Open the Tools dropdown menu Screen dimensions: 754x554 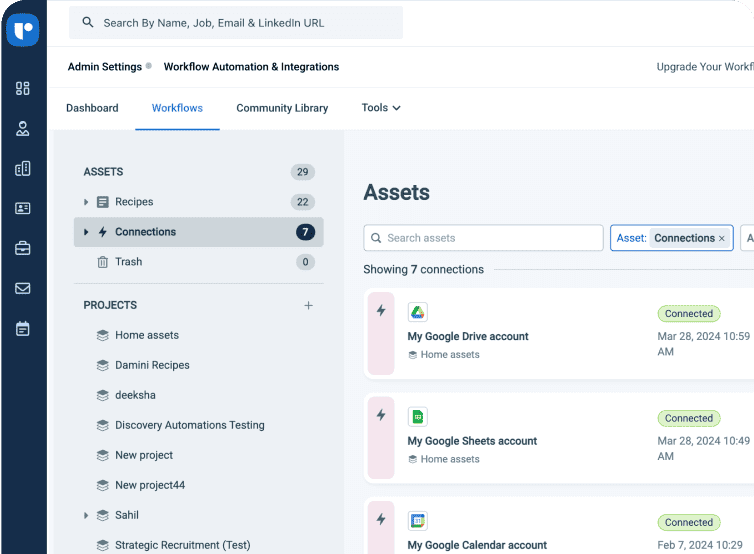click(380, 108)
